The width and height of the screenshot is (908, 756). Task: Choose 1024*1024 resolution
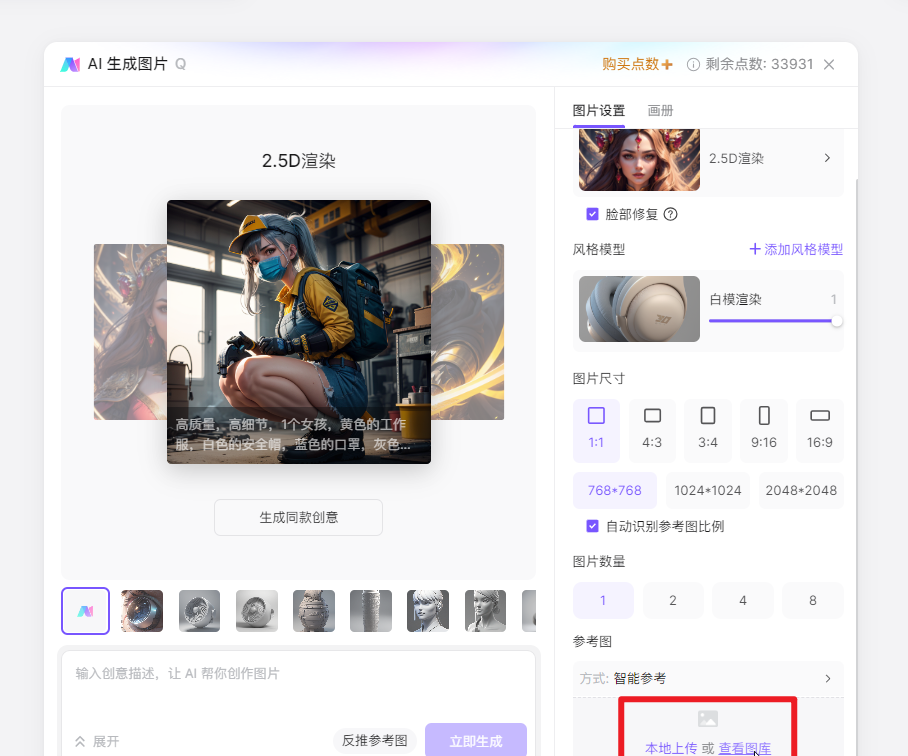pyautogui.click(x=708, y=490)
